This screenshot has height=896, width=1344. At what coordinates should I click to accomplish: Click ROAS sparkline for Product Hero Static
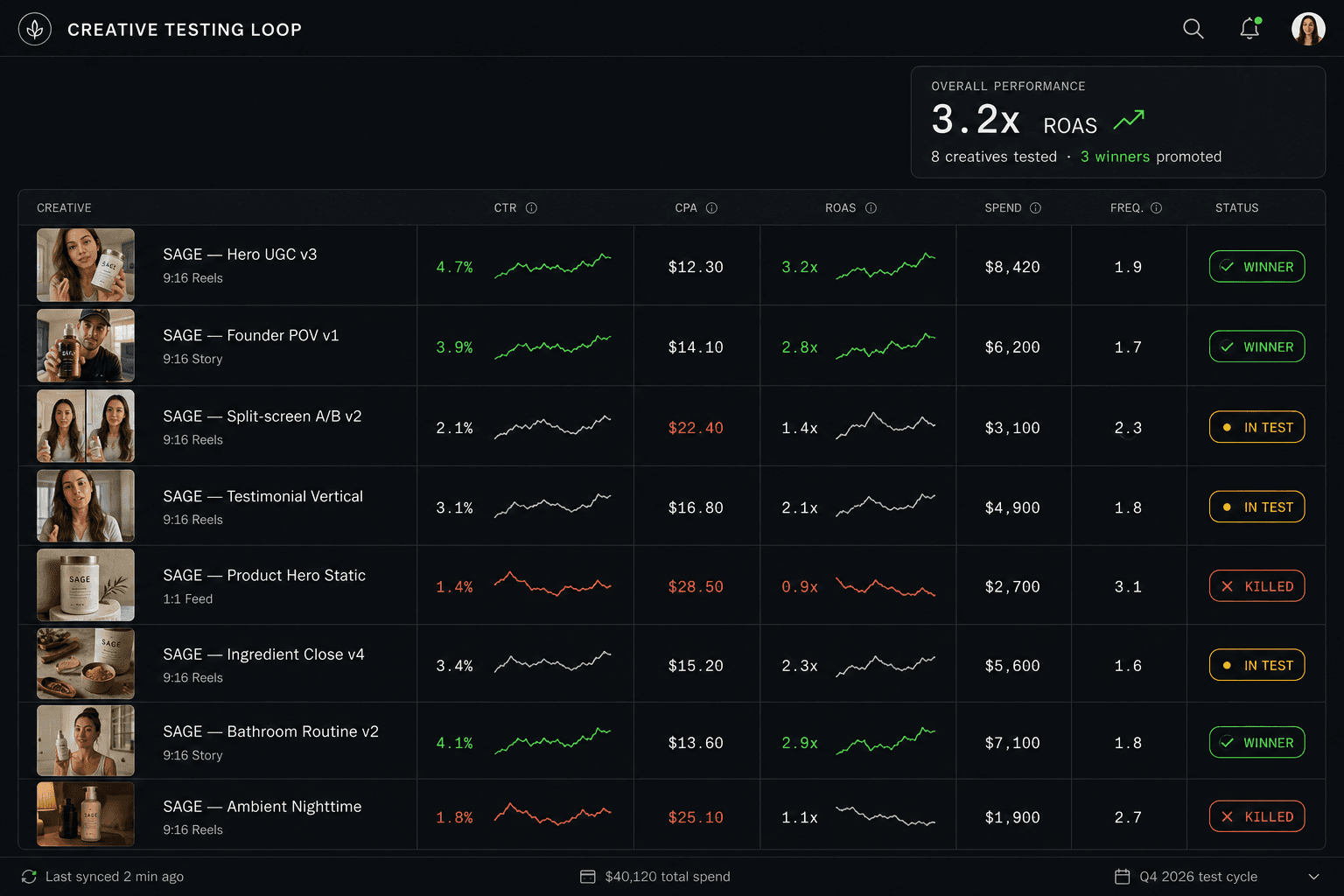[885, 586]
